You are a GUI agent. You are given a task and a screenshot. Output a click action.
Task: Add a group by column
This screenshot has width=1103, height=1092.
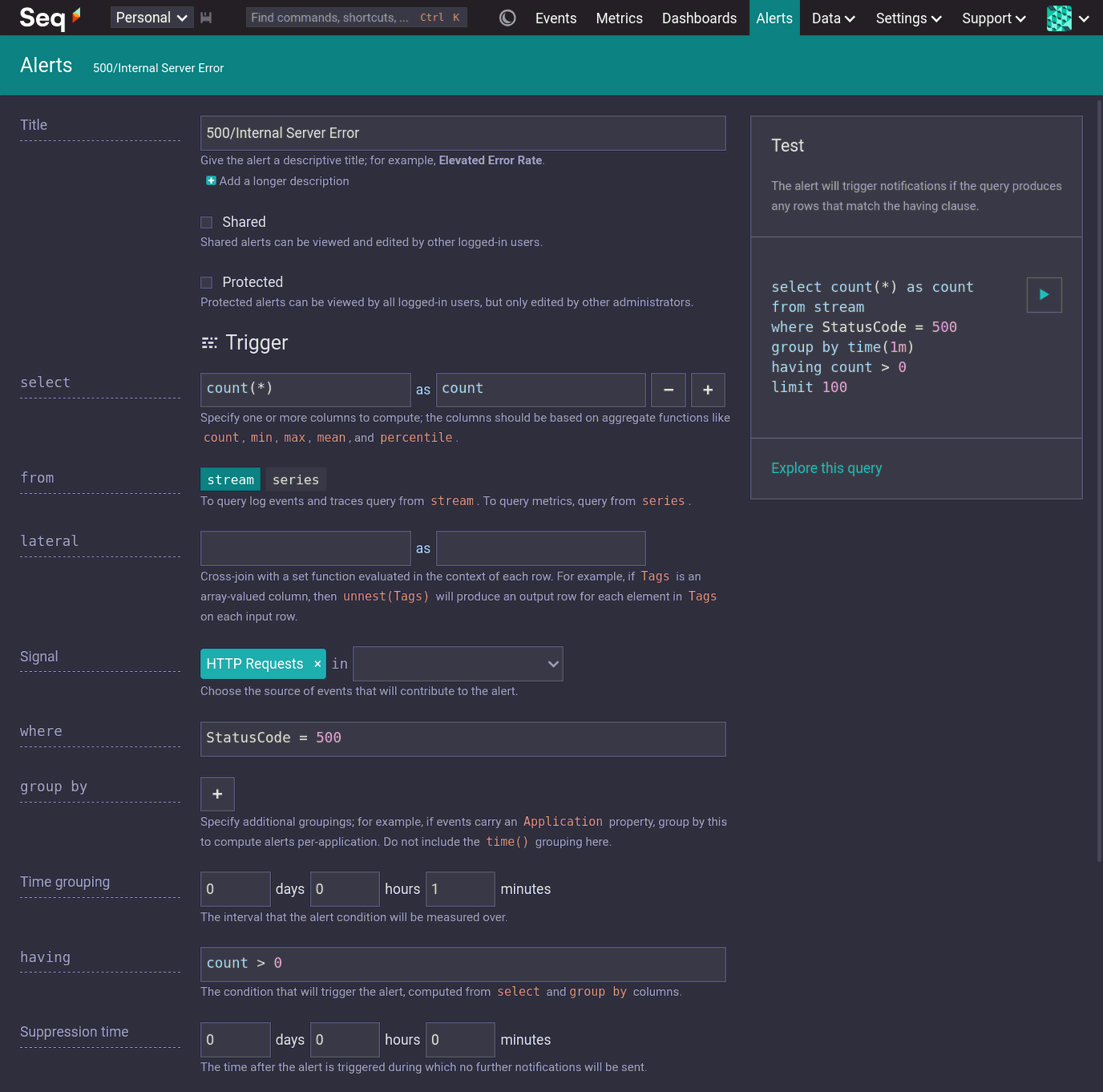(x=217, y=794)
